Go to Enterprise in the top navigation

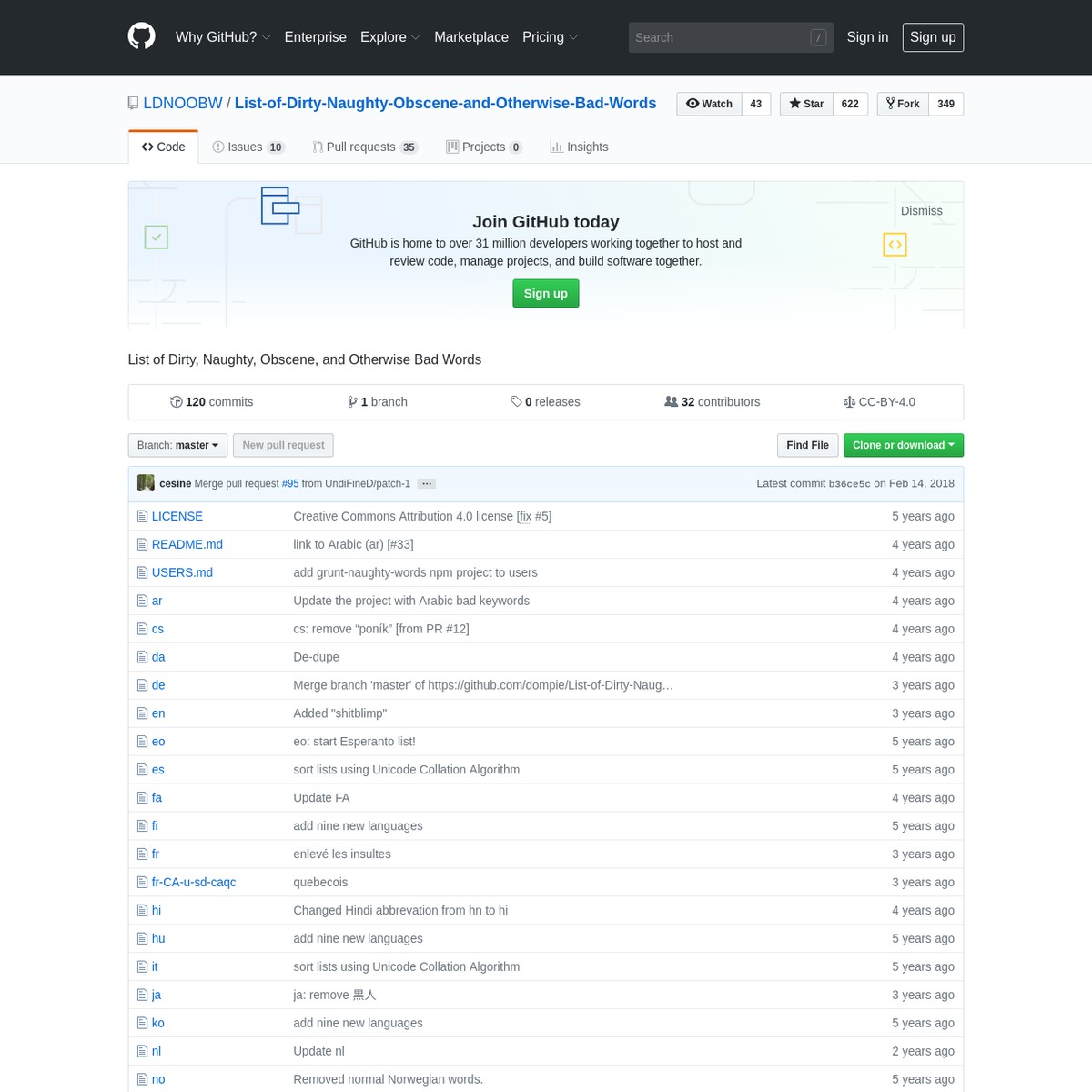(x=316, y=37)
